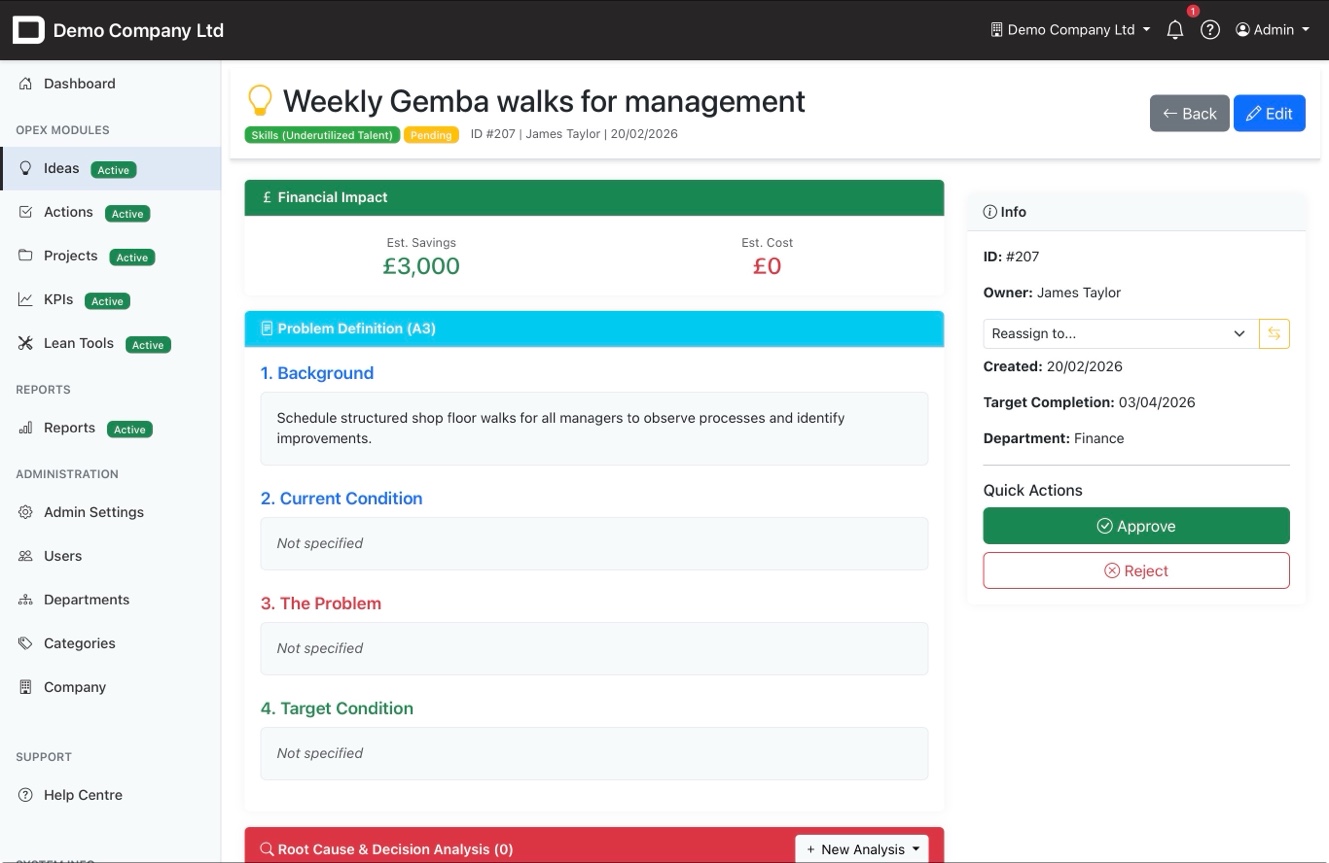
Task: Open the Help Centre link
Action: click(83, 795)
